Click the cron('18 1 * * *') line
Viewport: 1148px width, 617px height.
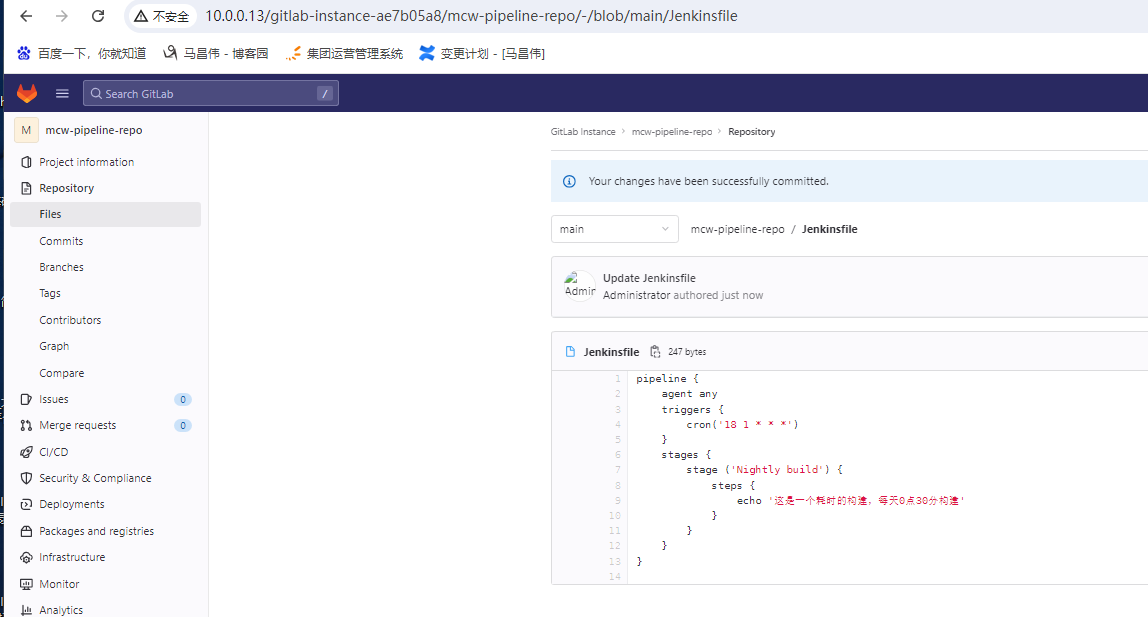[742, 425]
